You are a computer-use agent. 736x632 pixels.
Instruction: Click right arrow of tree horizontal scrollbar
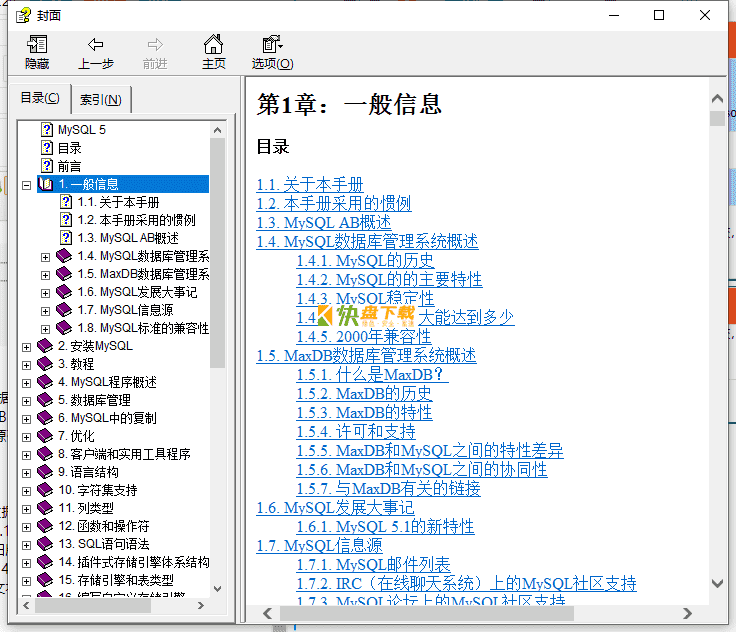pos(201,606)
